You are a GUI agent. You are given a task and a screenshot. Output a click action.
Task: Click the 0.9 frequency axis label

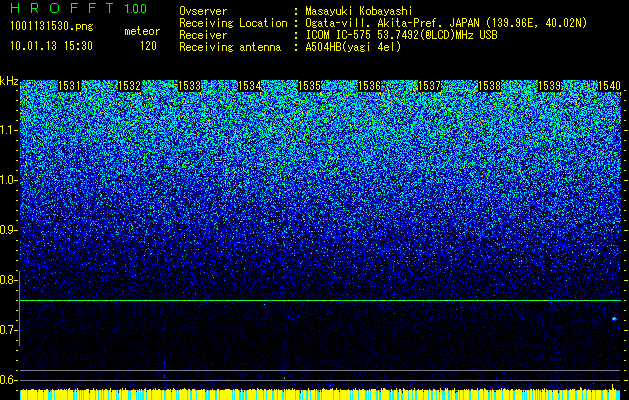coord(8,230)
